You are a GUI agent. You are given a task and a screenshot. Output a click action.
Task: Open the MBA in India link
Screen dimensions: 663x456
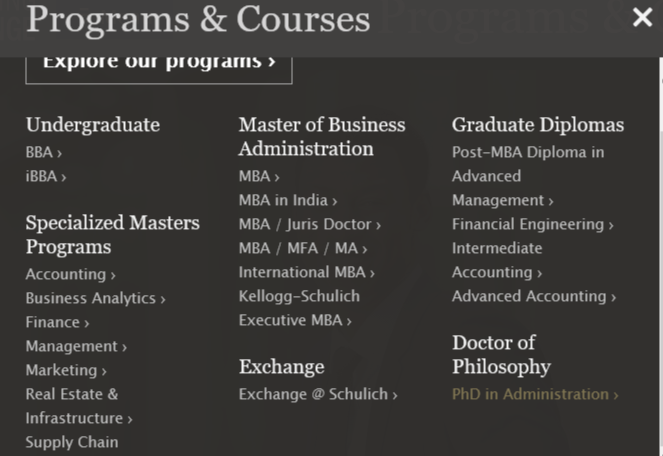[x=288, y=200]
